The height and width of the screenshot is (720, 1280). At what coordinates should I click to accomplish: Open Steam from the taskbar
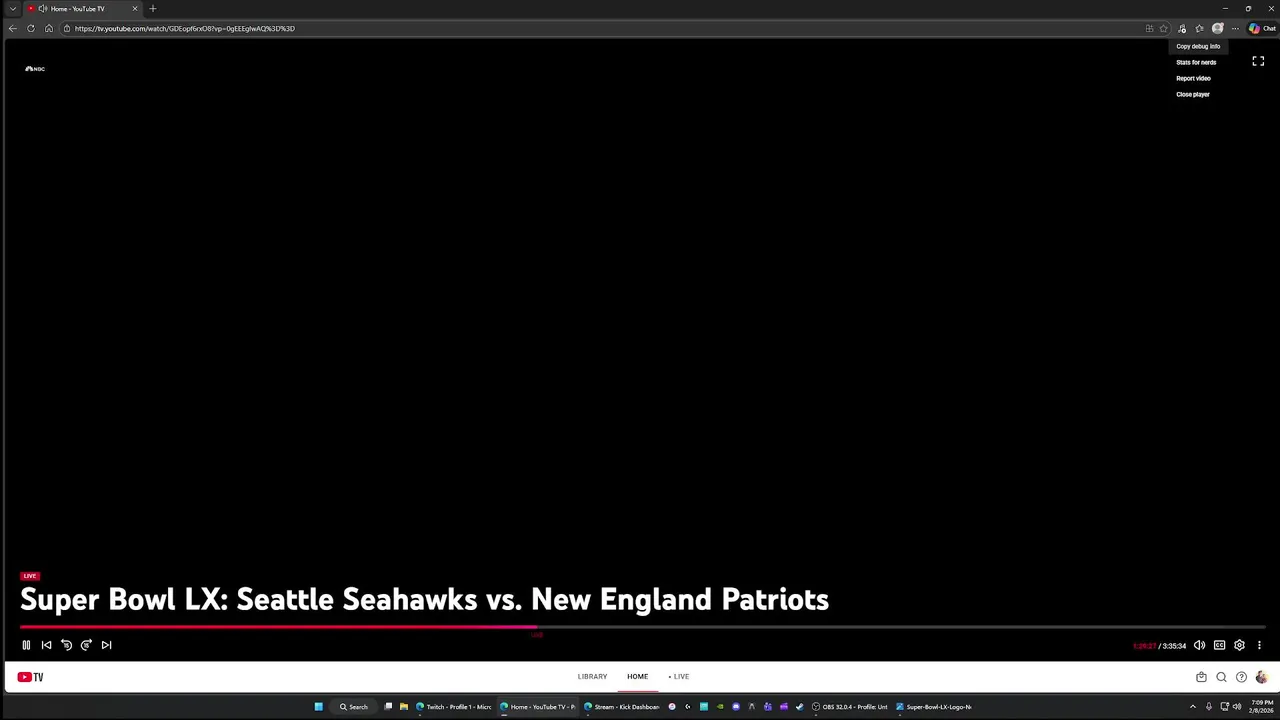(799, 707)
